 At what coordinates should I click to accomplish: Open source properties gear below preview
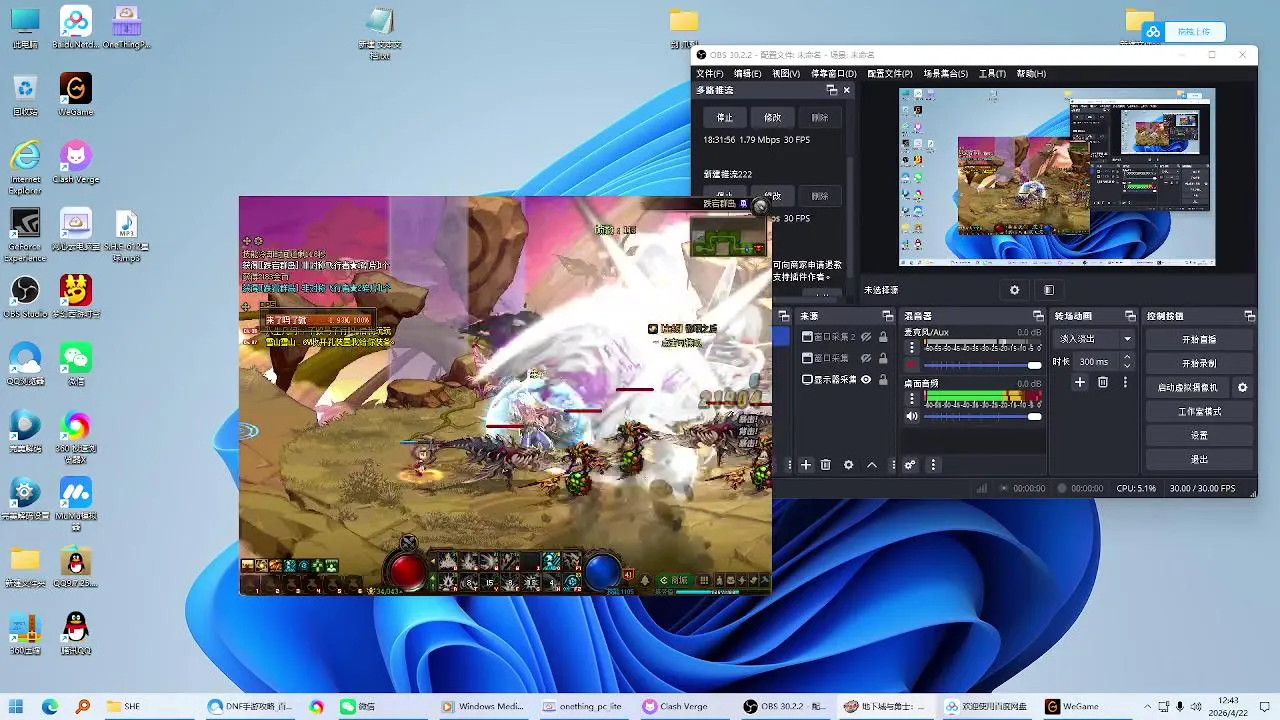1014,290
